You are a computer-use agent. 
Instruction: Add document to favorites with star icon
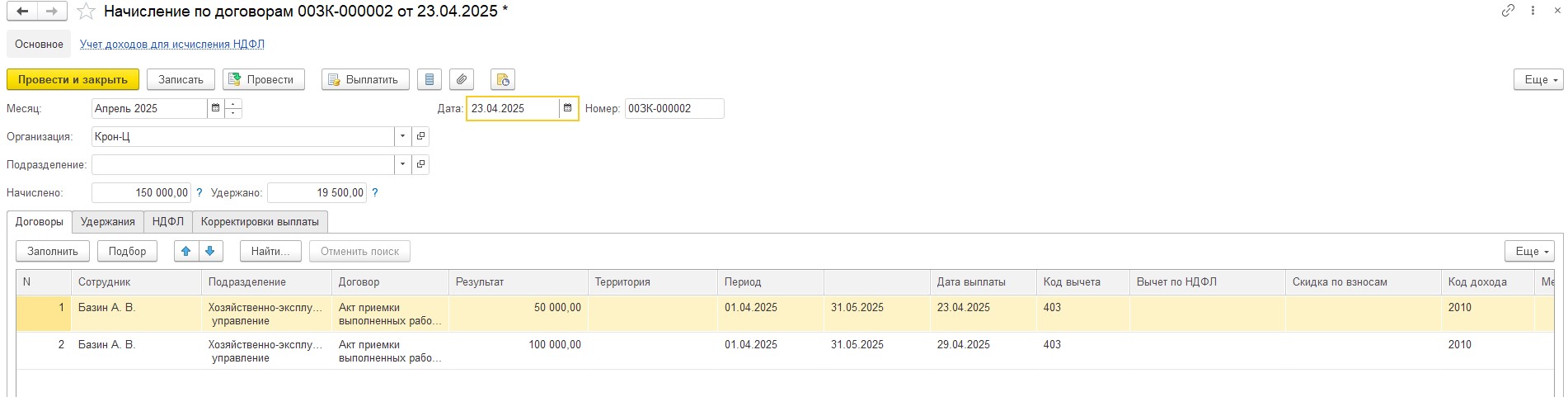click(x=86, y=12)
